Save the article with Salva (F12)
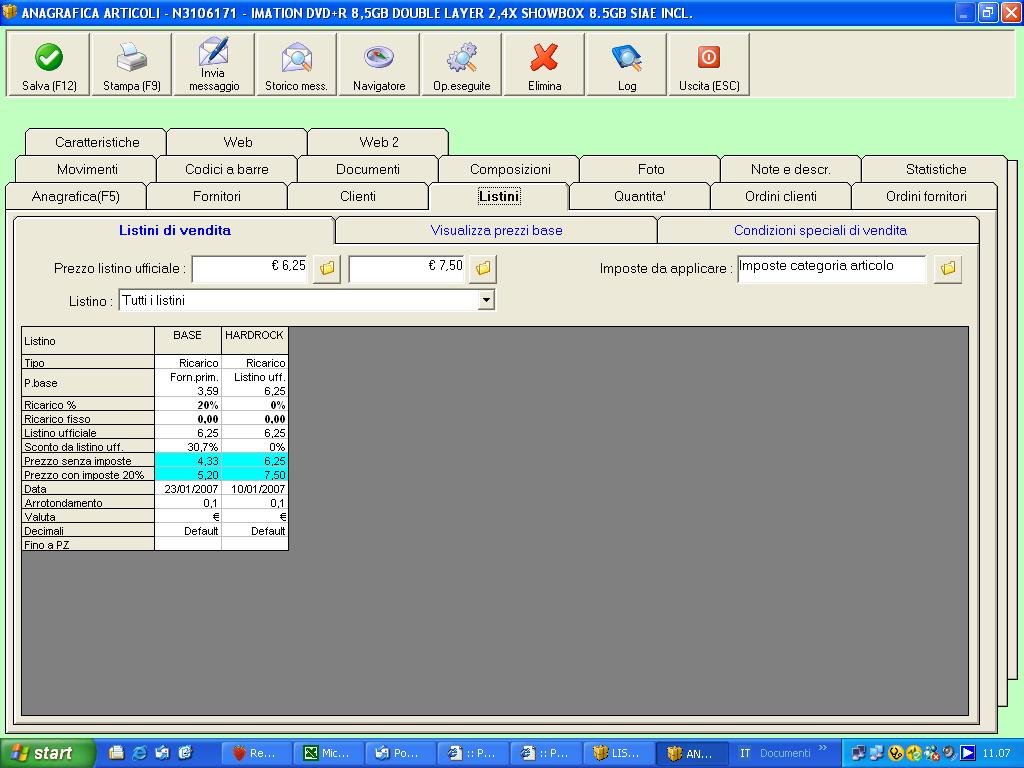 pos(49,65)
